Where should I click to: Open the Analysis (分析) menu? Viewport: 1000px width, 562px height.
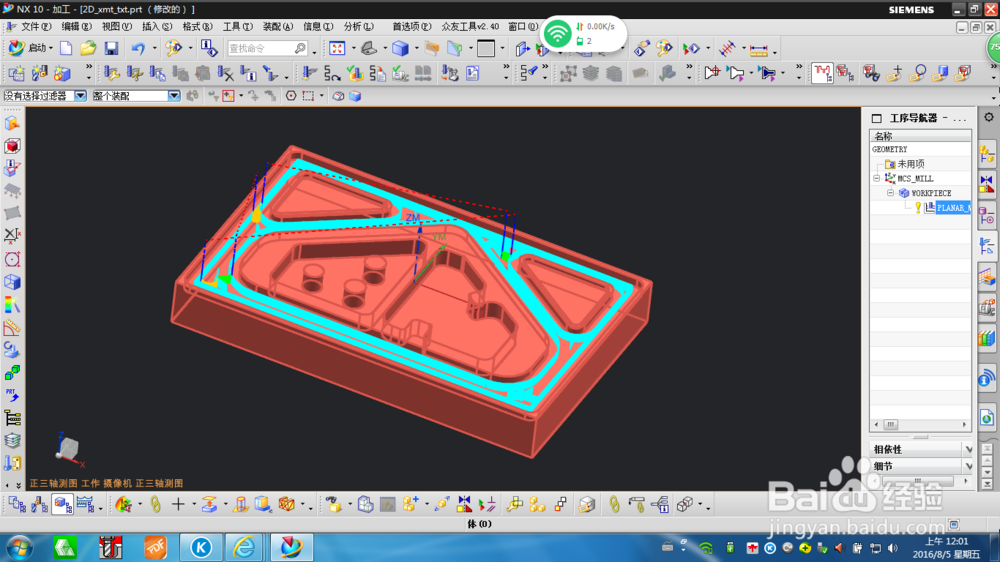[x=358, y=26]
